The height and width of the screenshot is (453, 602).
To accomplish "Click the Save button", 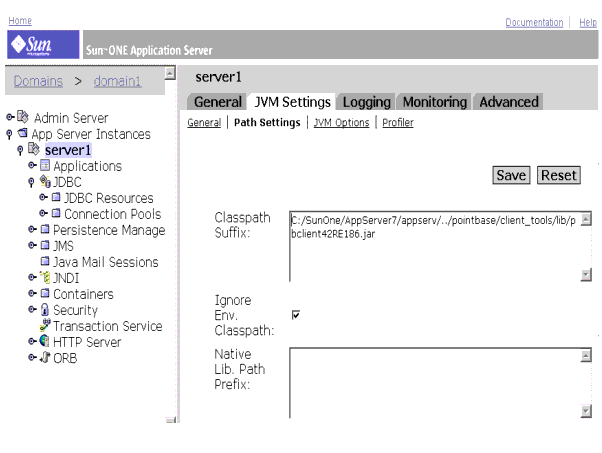I will click(x=511, y=175).
